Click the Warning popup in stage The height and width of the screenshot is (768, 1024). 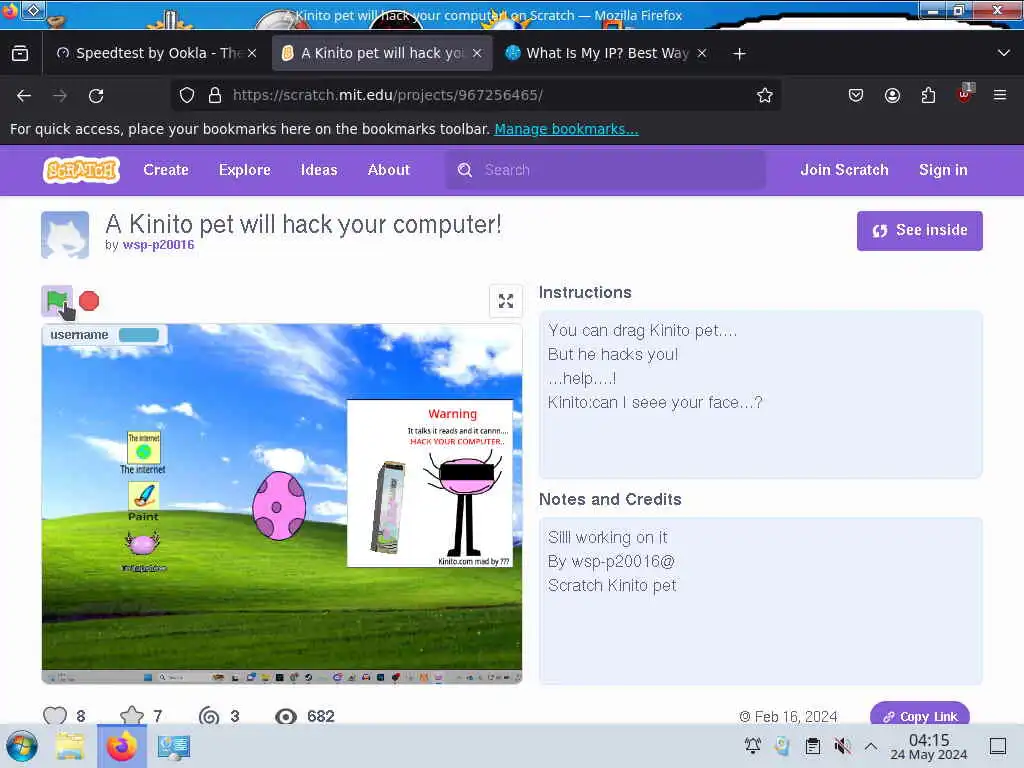(x=430, y=483)
